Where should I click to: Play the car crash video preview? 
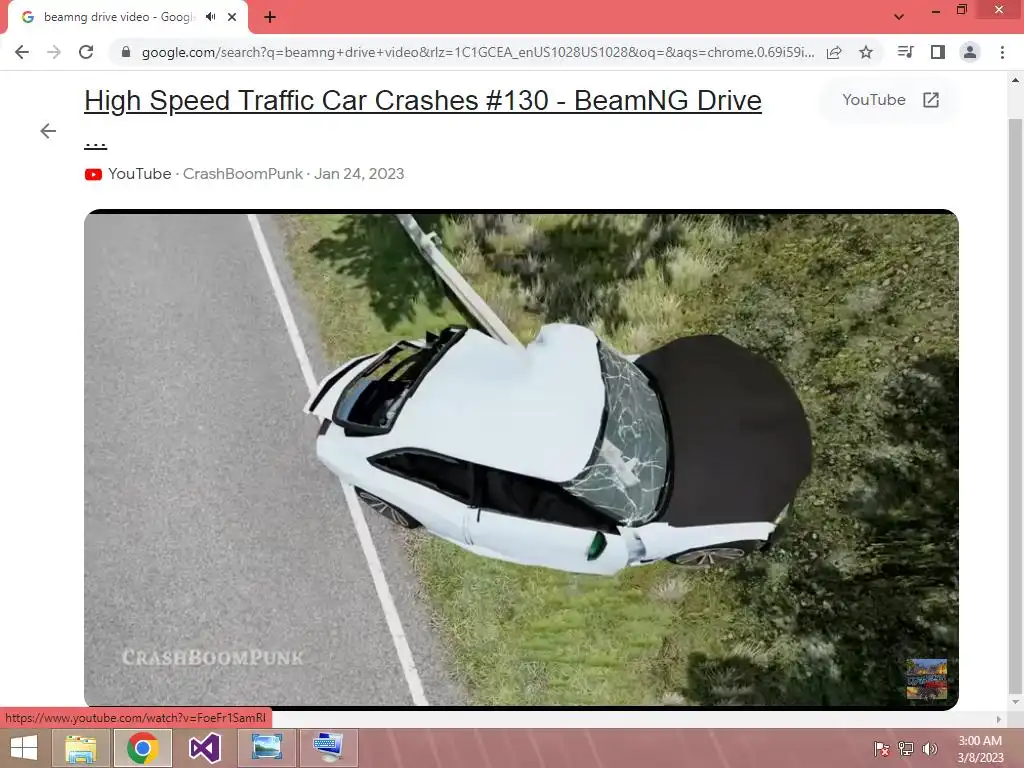click(521, 460)
